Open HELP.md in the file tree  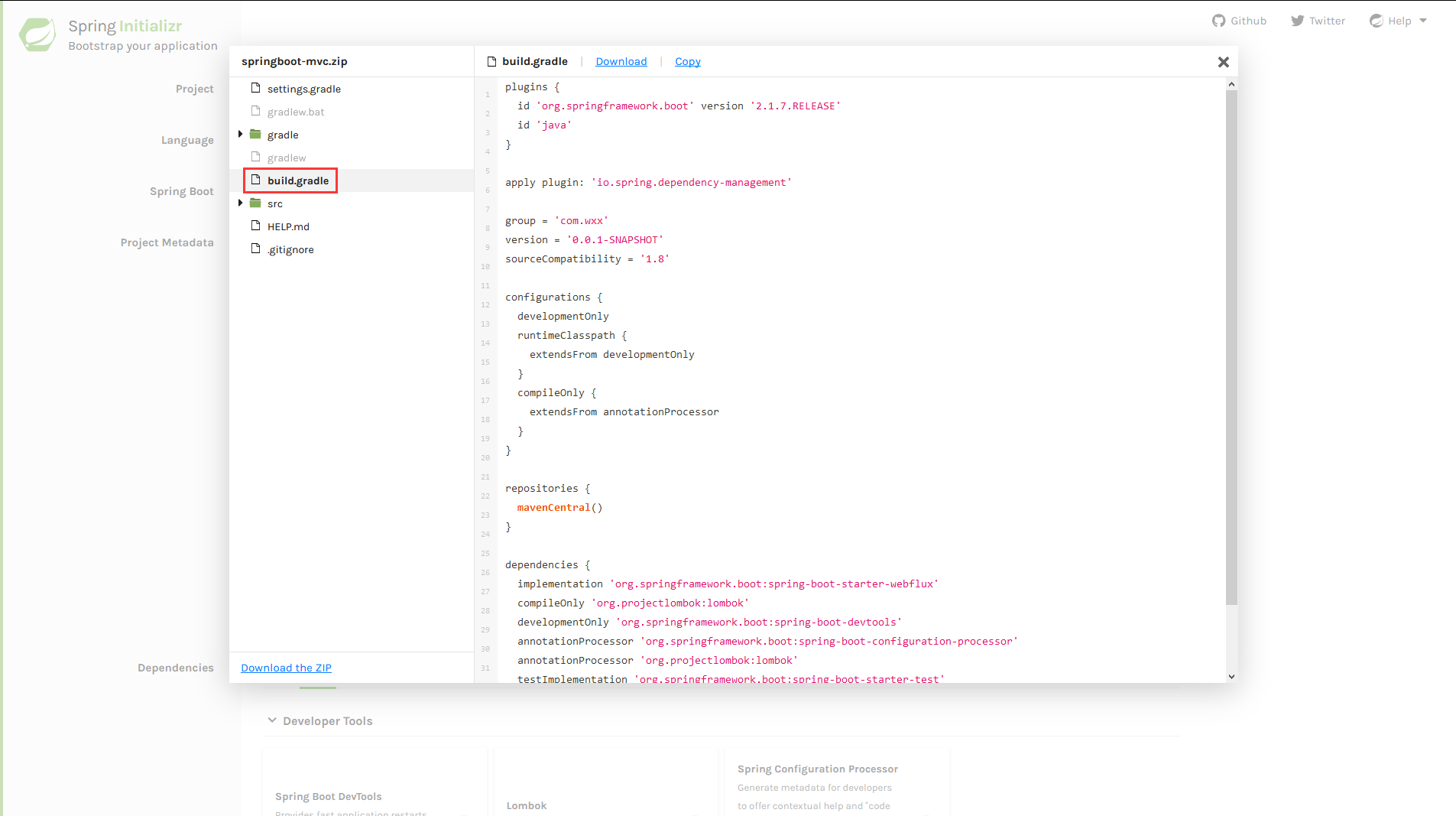pos(288,226)
